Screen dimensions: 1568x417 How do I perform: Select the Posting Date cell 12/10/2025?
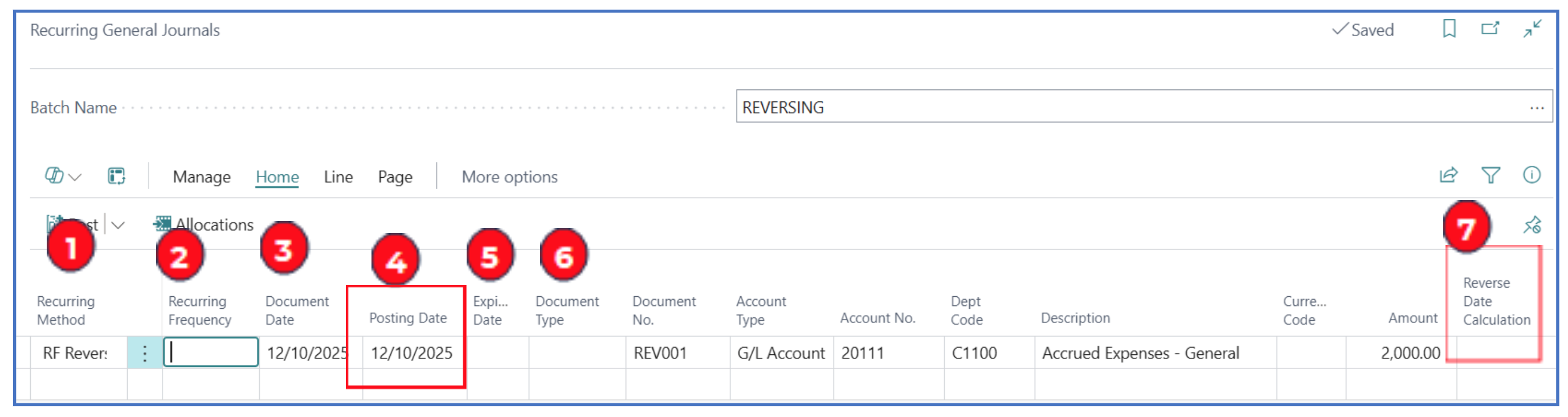click(x=411, y=353)
